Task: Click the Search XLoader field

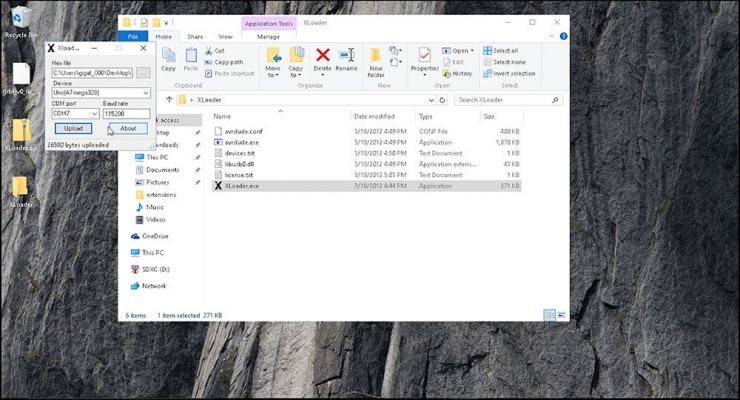Action: [x=508, y=100]
